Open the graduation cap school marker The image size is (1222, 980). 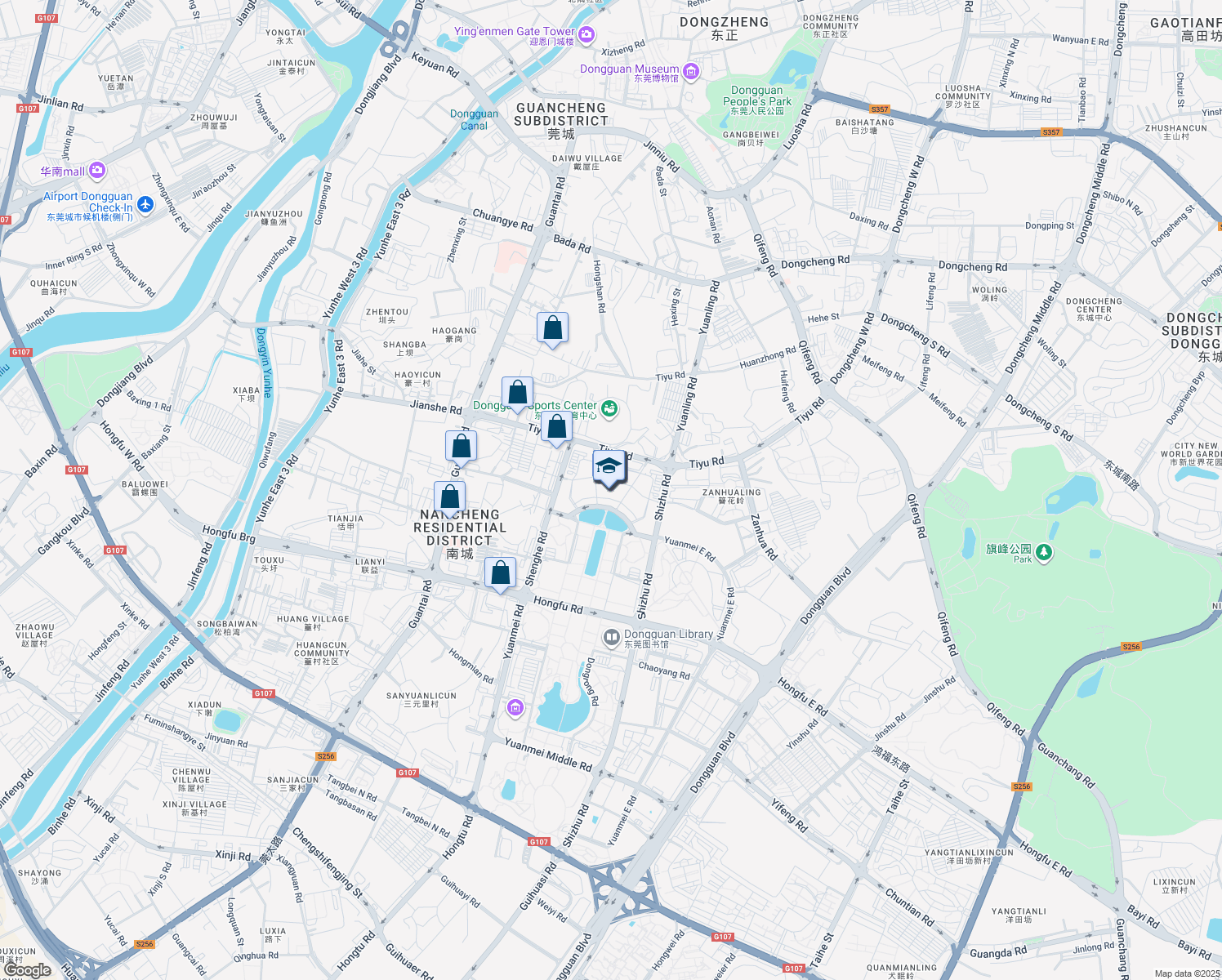click(609, 468)
